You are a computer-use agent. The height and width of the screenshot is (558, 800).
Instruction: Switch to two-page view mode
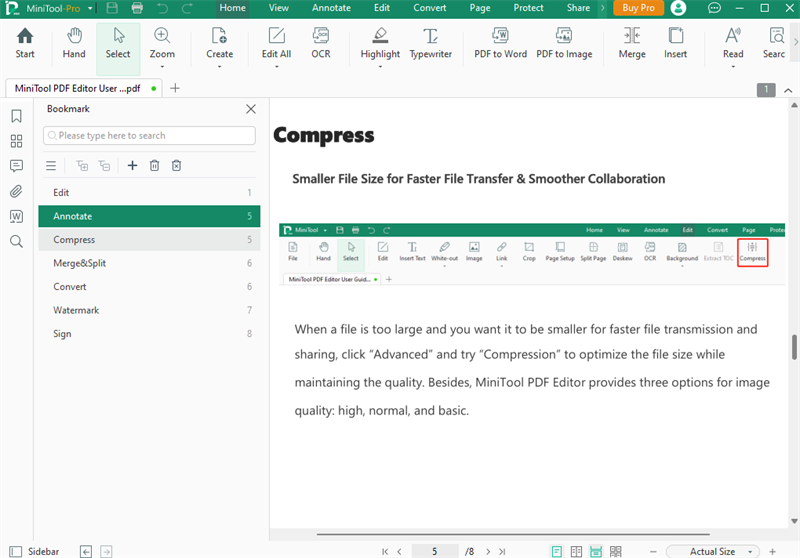577,551
